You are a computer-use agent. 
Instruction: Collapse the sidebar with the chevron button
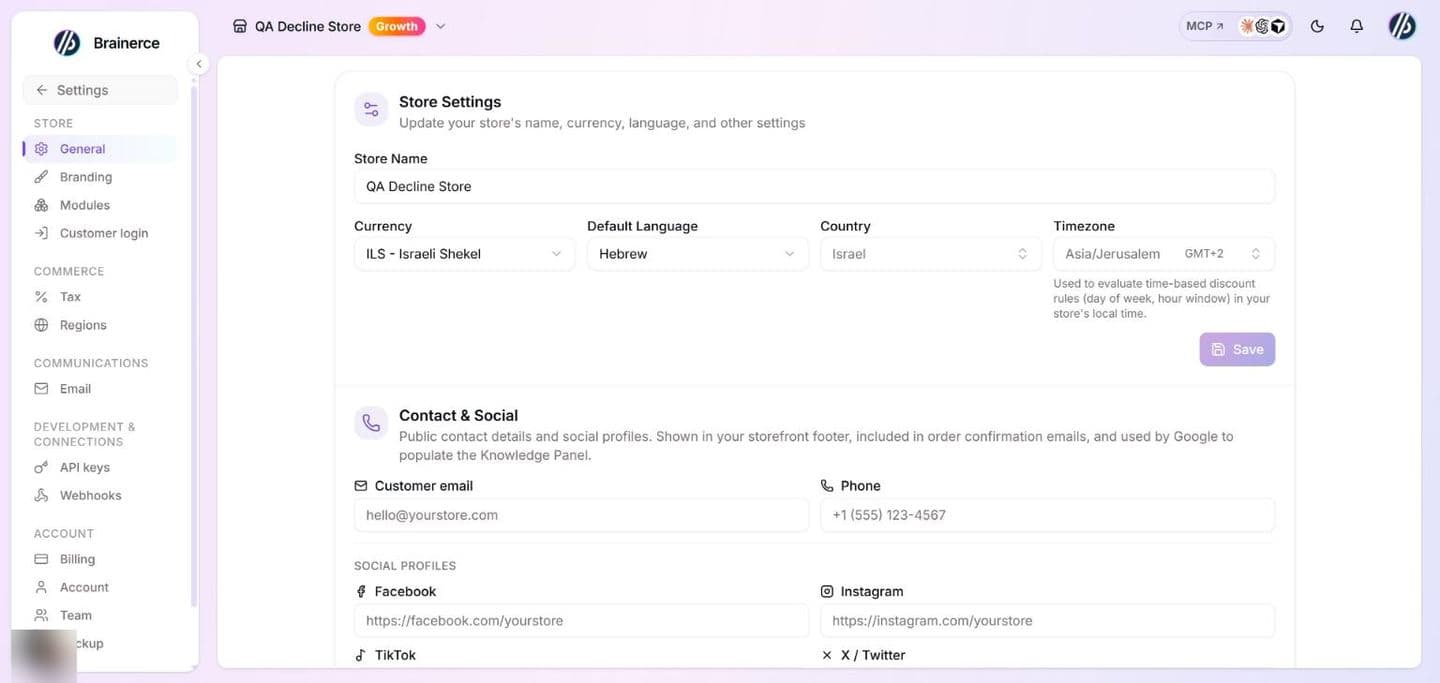pyautogui.click(x=199, y=64)
